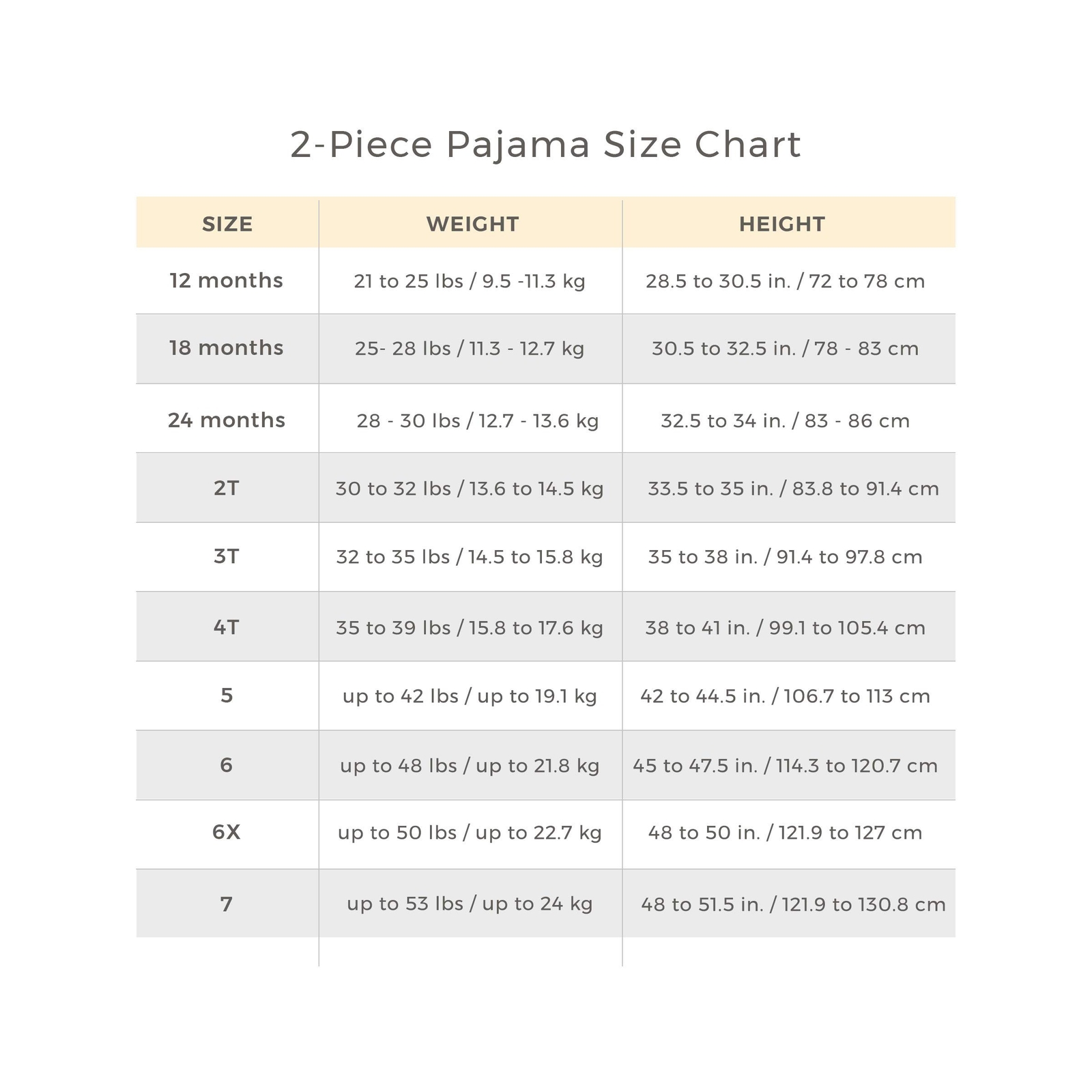Click the 2-Piece Pajama Size Chart title

[x=545, y=145]
